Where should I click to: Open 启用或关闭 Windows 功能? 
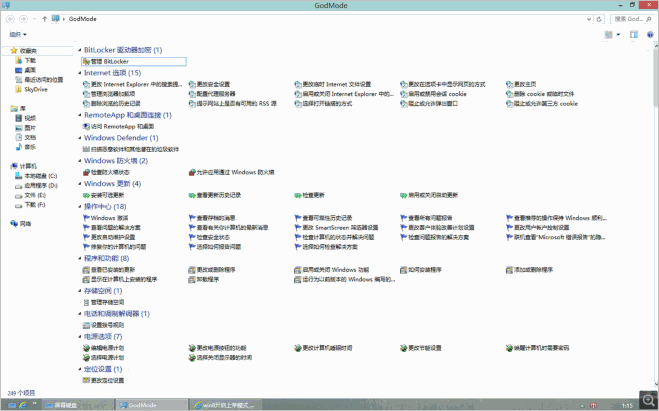[332, 269]
